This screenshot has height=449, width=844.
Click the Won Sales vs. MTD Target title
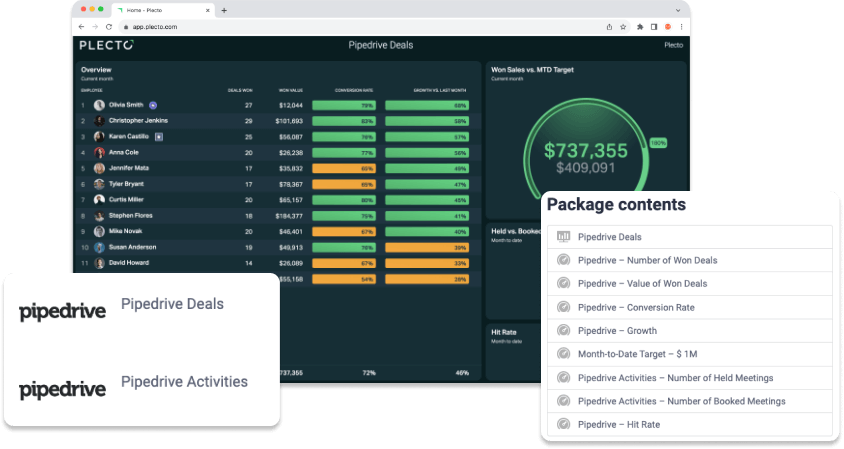(532, 69)
